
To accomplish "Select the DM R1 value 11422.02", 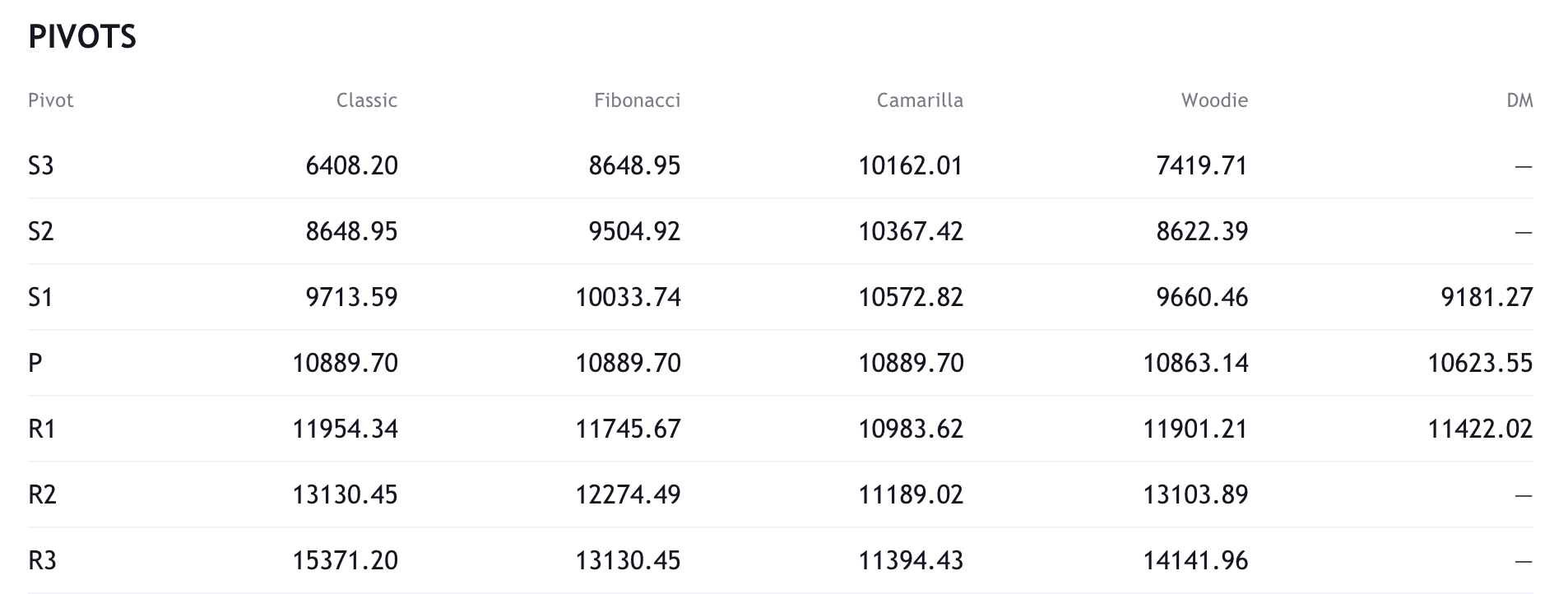I will (1479, 429).
